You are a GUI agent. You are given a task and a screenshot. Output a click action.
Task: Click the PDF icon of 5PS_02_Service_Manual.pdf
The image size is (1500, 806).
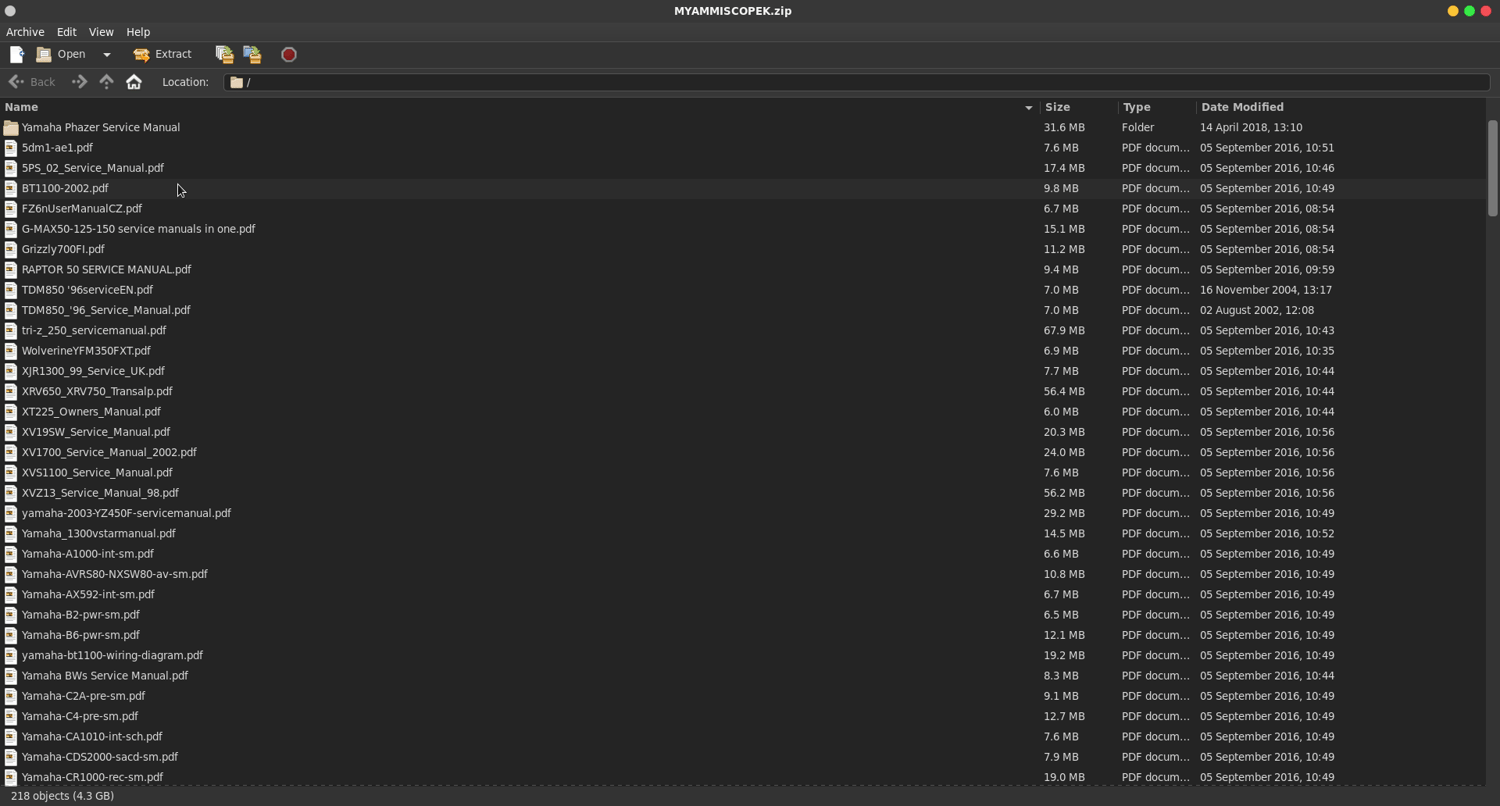pyautogui.click(x=11, y=168)
